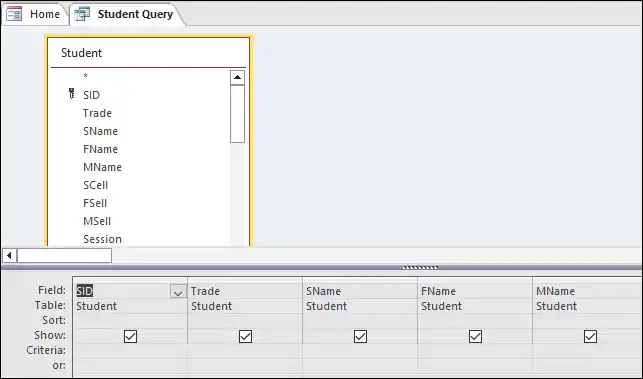Click the Criteria cell for FName column
The height and width of the screenshot is (379, 643).
[x=475, y=351]
